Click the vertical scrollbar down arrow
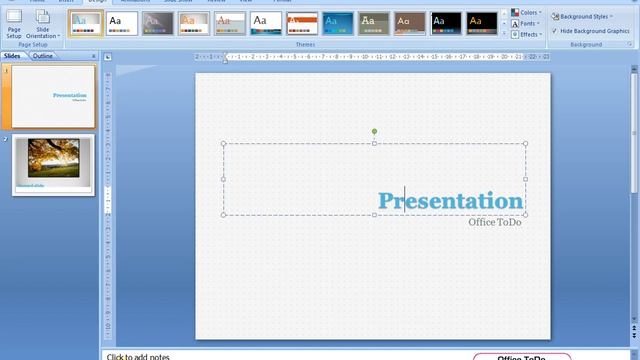This screenshot has height=360, width=640. (634, 319)
